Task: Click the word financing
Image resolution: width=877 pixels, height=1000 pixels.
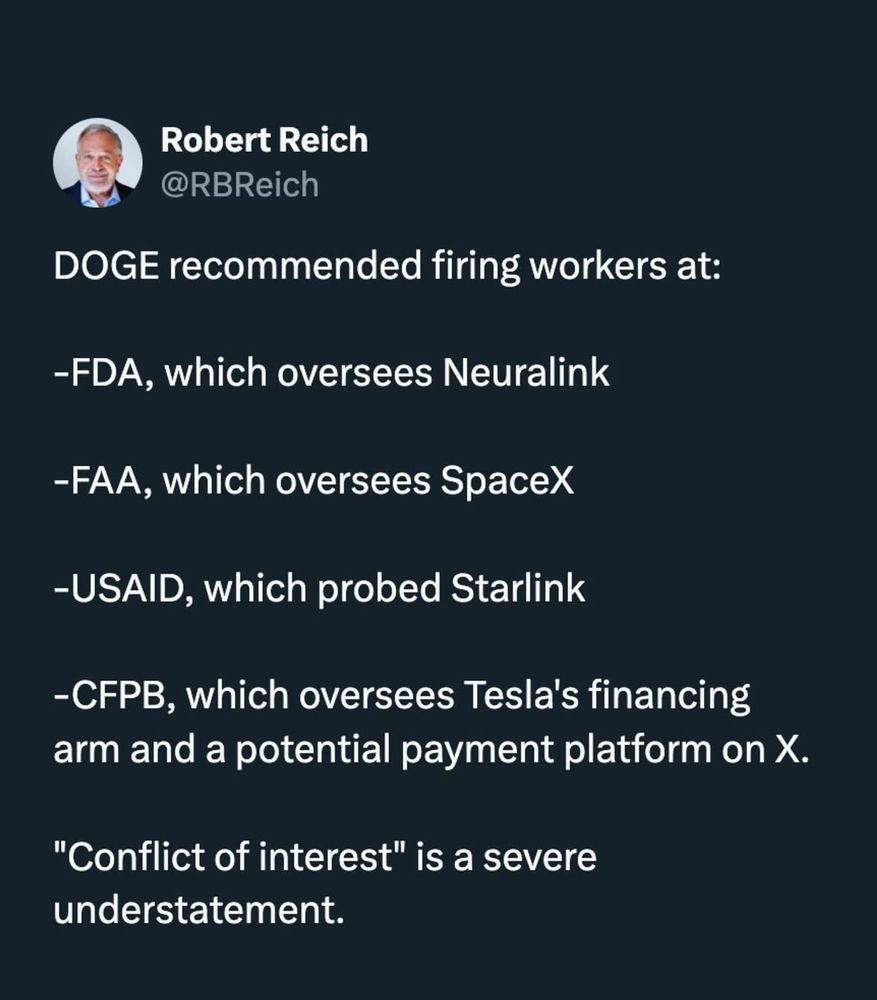Action: tap(669, 696)
